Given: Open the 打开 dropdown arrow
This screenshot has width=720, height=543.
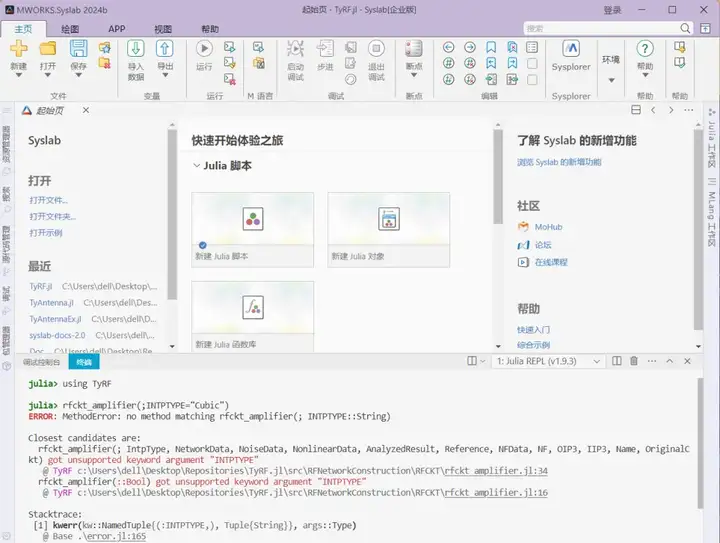Looking at the screenshot, I should (x=48, y=75).
